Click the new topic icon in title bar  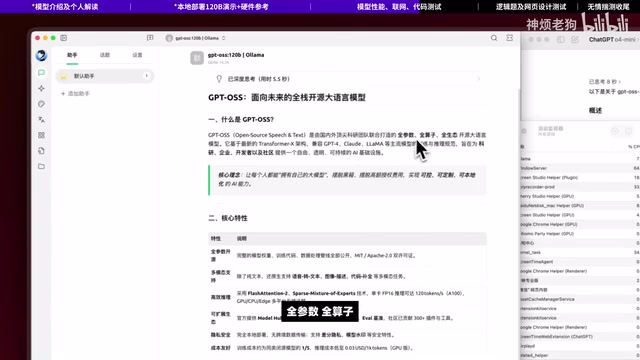(x=150, y=38)
